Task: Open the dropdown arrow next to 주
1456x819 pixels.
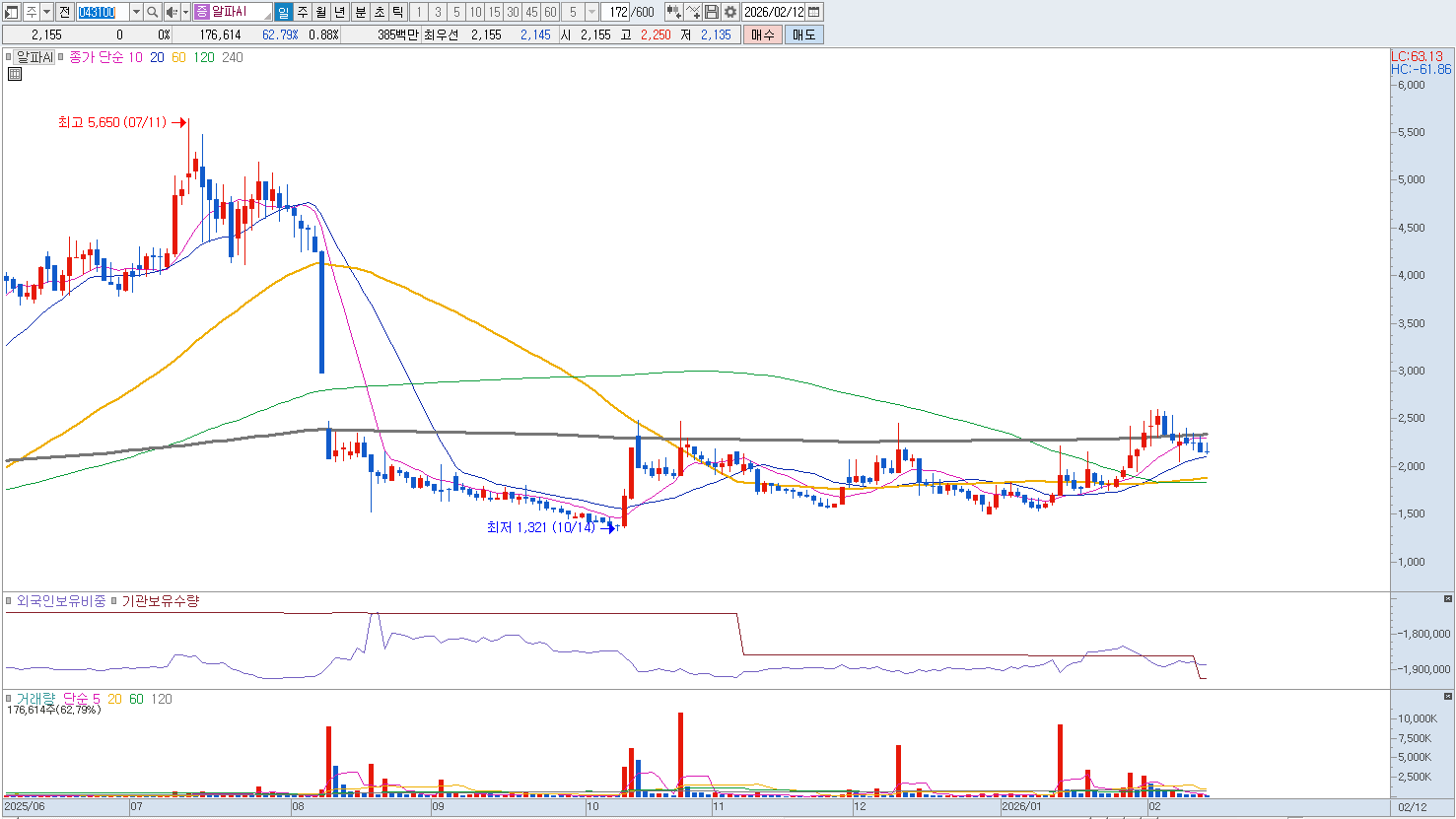Action: pos(46,12)
